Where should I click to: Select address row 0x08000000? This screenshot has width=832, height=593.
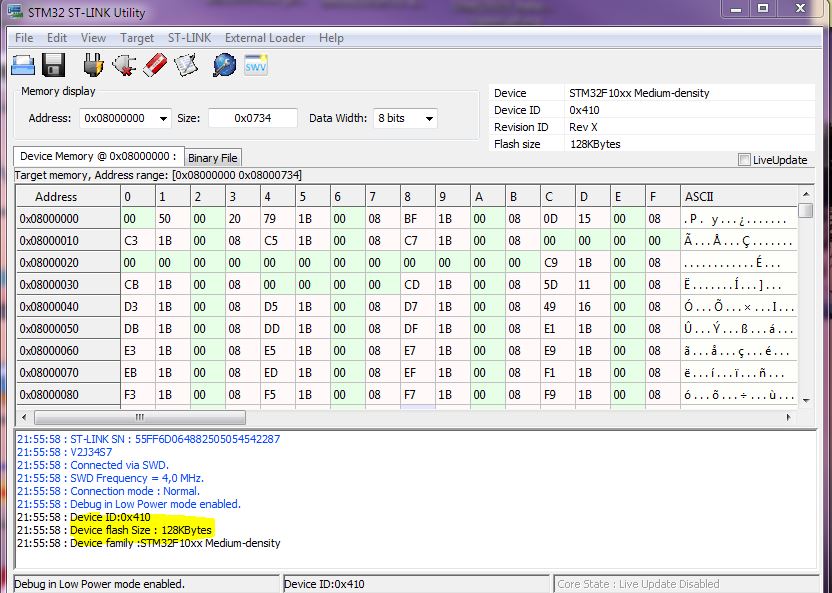point(68,219)
